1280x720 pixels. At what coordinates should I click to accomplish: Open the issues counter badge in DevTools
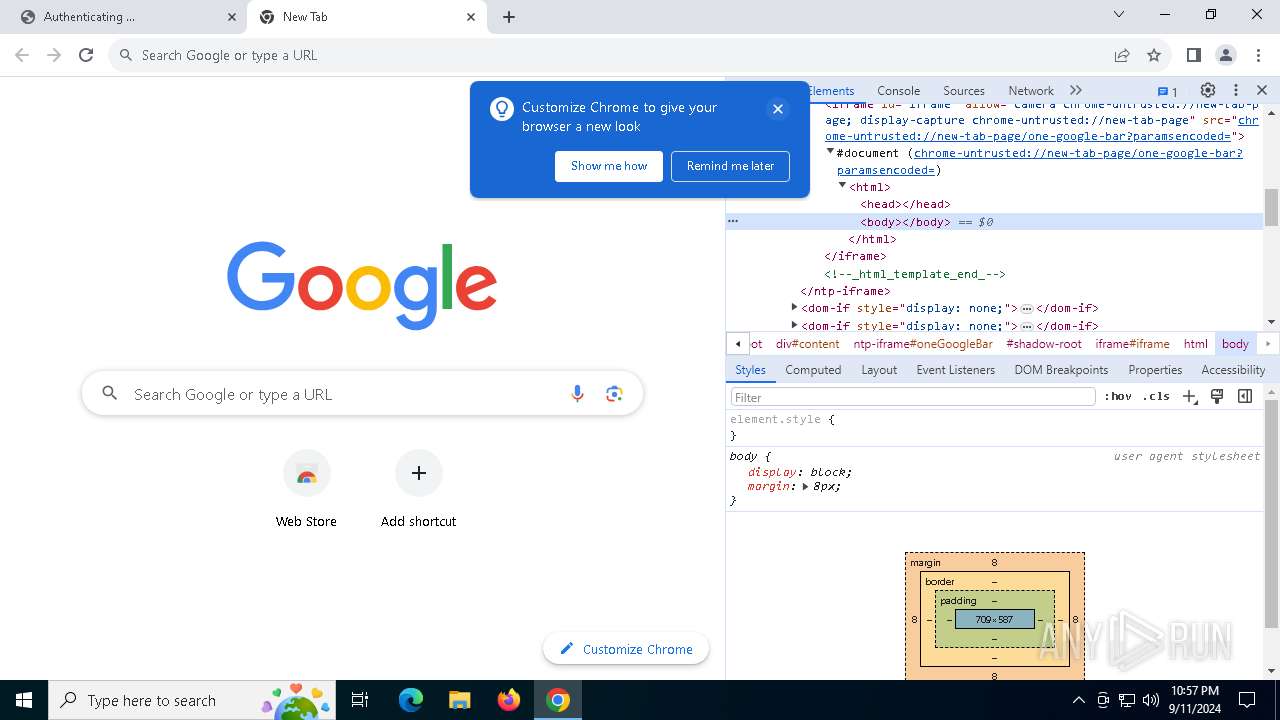(1167, 91)
